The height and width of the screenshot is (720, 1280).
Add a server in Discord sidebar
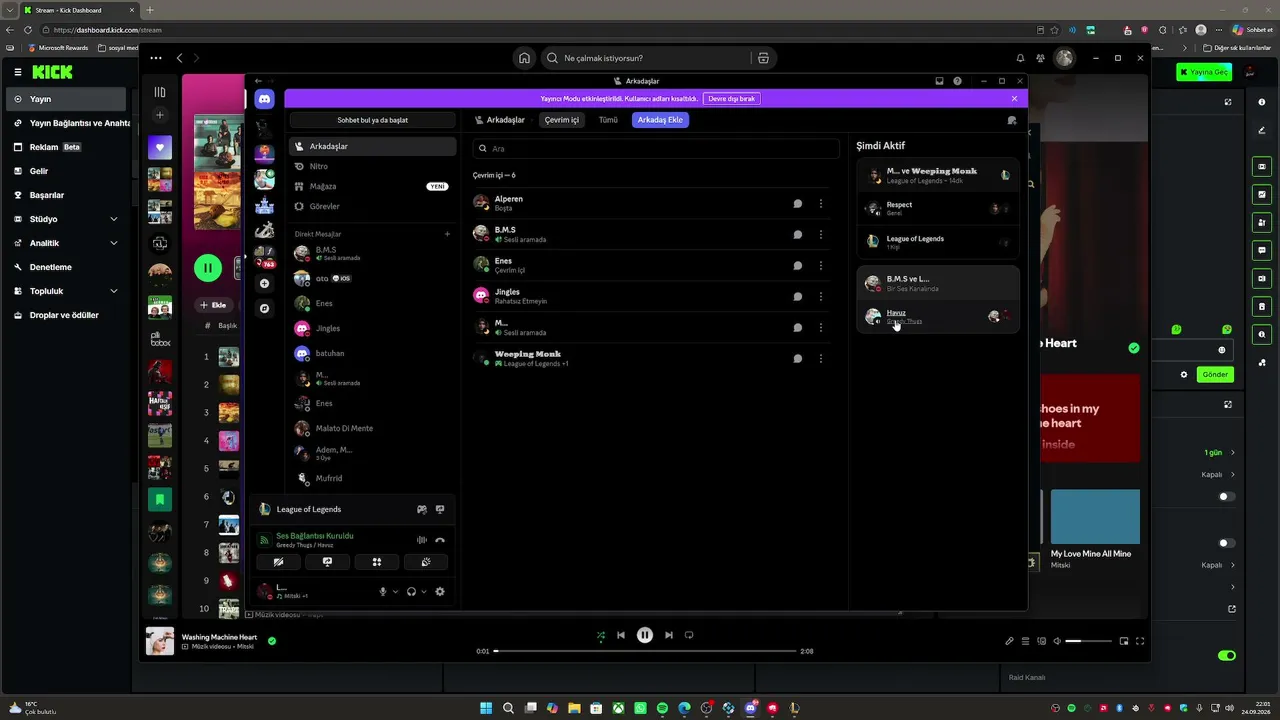tap(264, 283)
